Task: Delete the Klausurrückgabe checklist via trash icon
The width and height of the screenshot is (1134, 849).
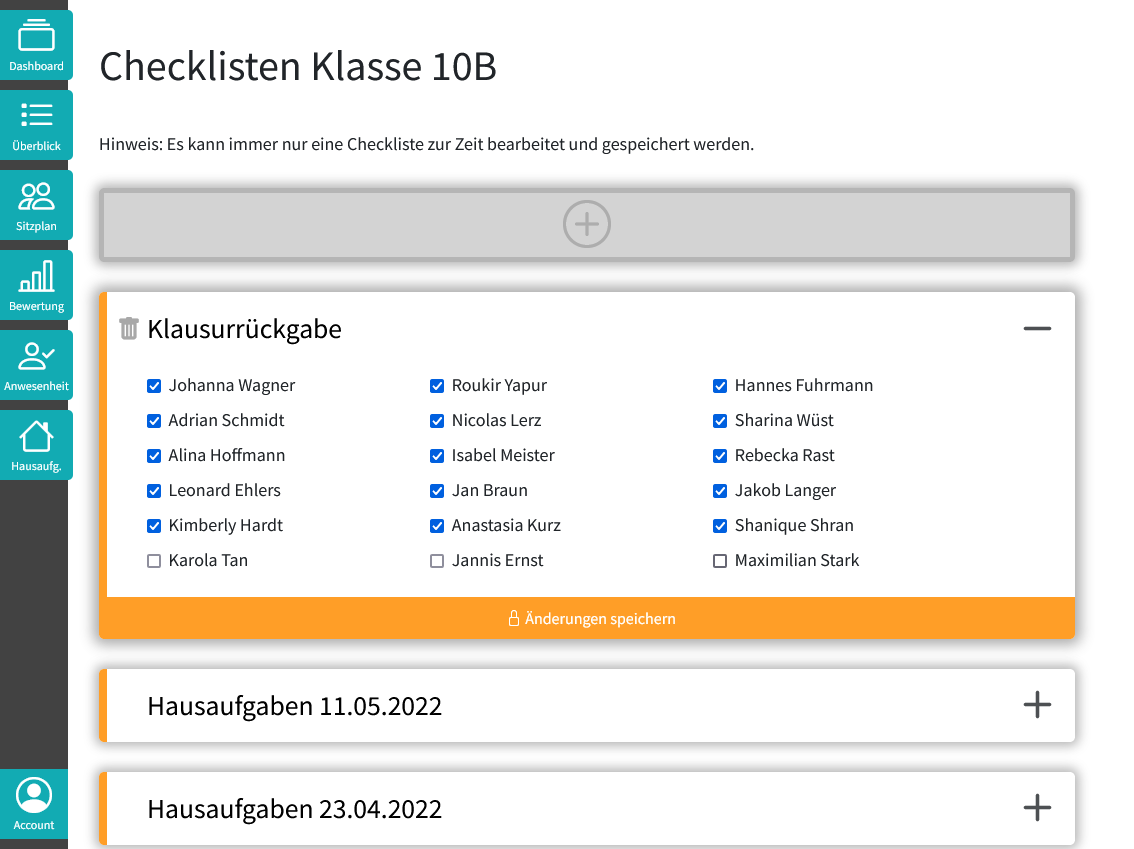Action: [x=128, y=327]
